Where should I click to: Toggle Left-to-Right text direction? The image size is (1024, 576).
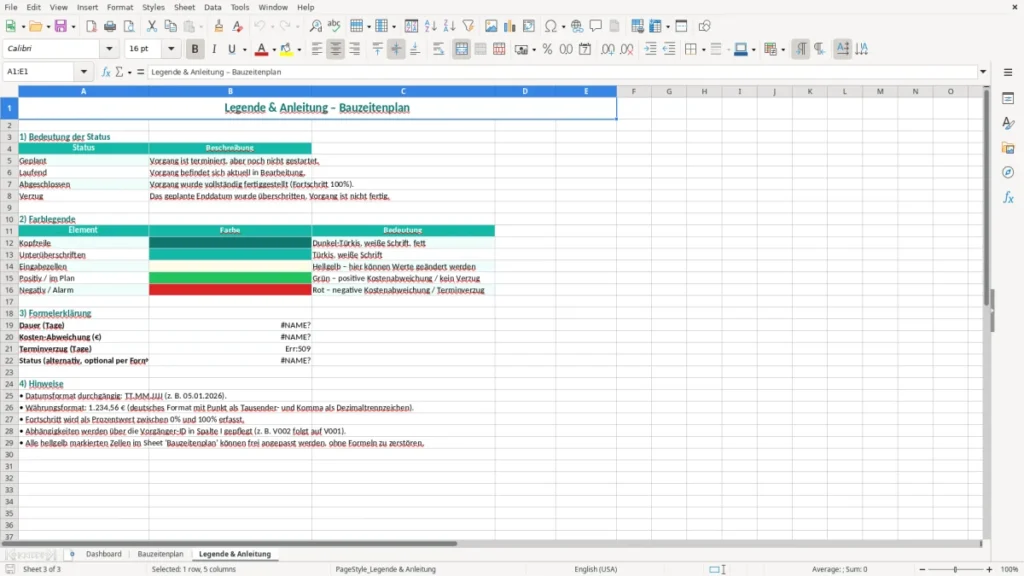point(801,49)
